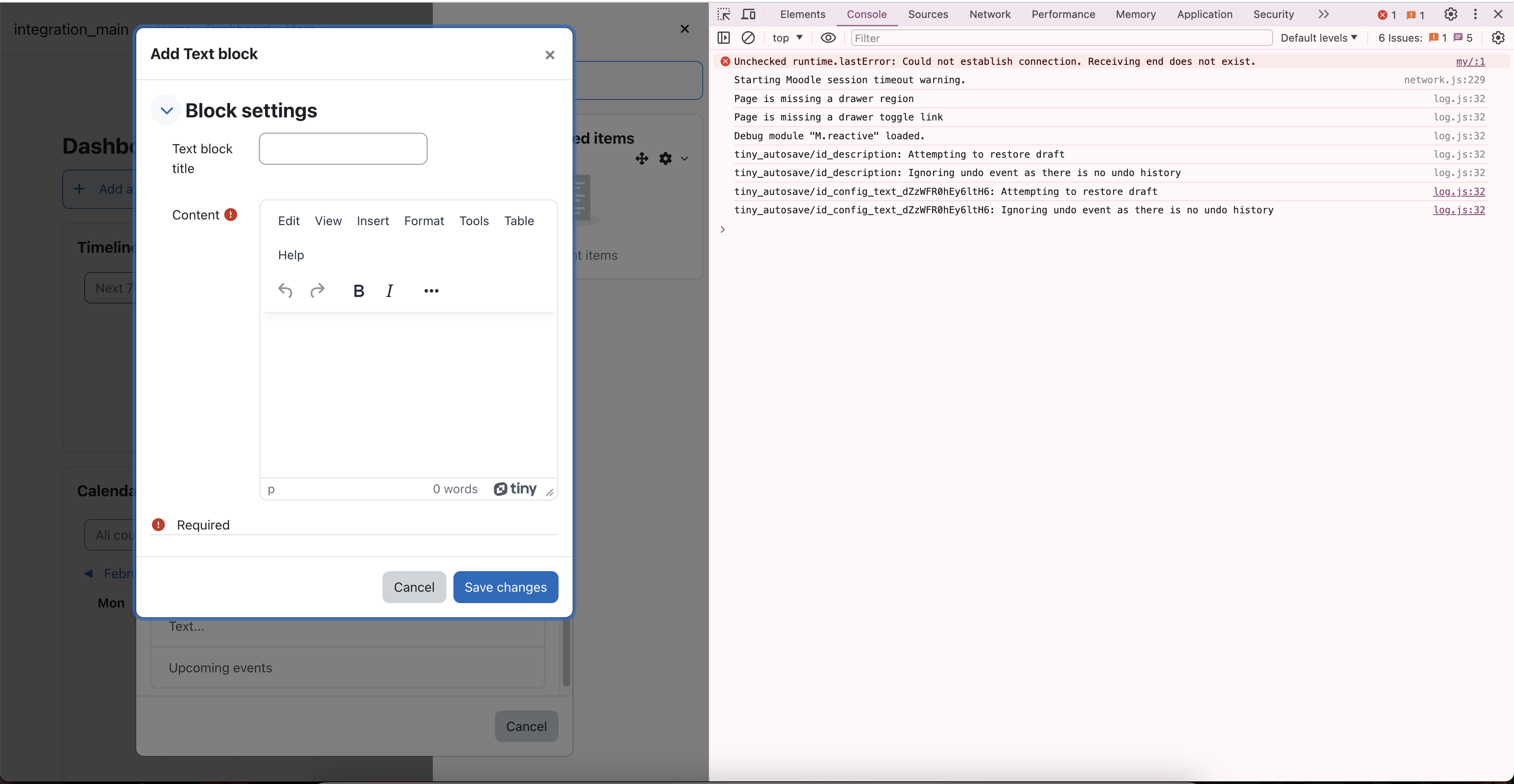Select the inspect element tool in DevTools

[724, 14]
